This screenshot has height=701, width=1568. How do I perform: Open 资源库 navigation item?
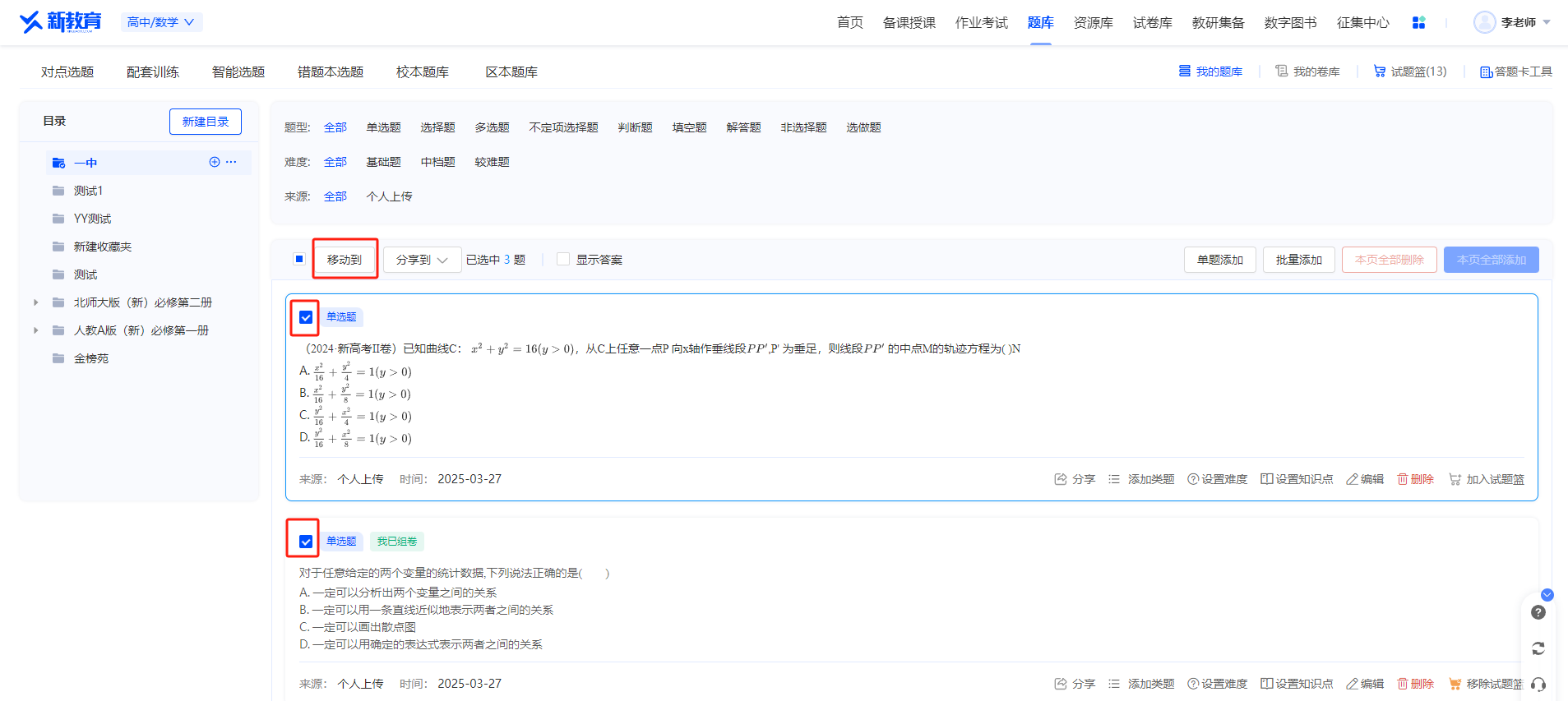point(1093,22)
